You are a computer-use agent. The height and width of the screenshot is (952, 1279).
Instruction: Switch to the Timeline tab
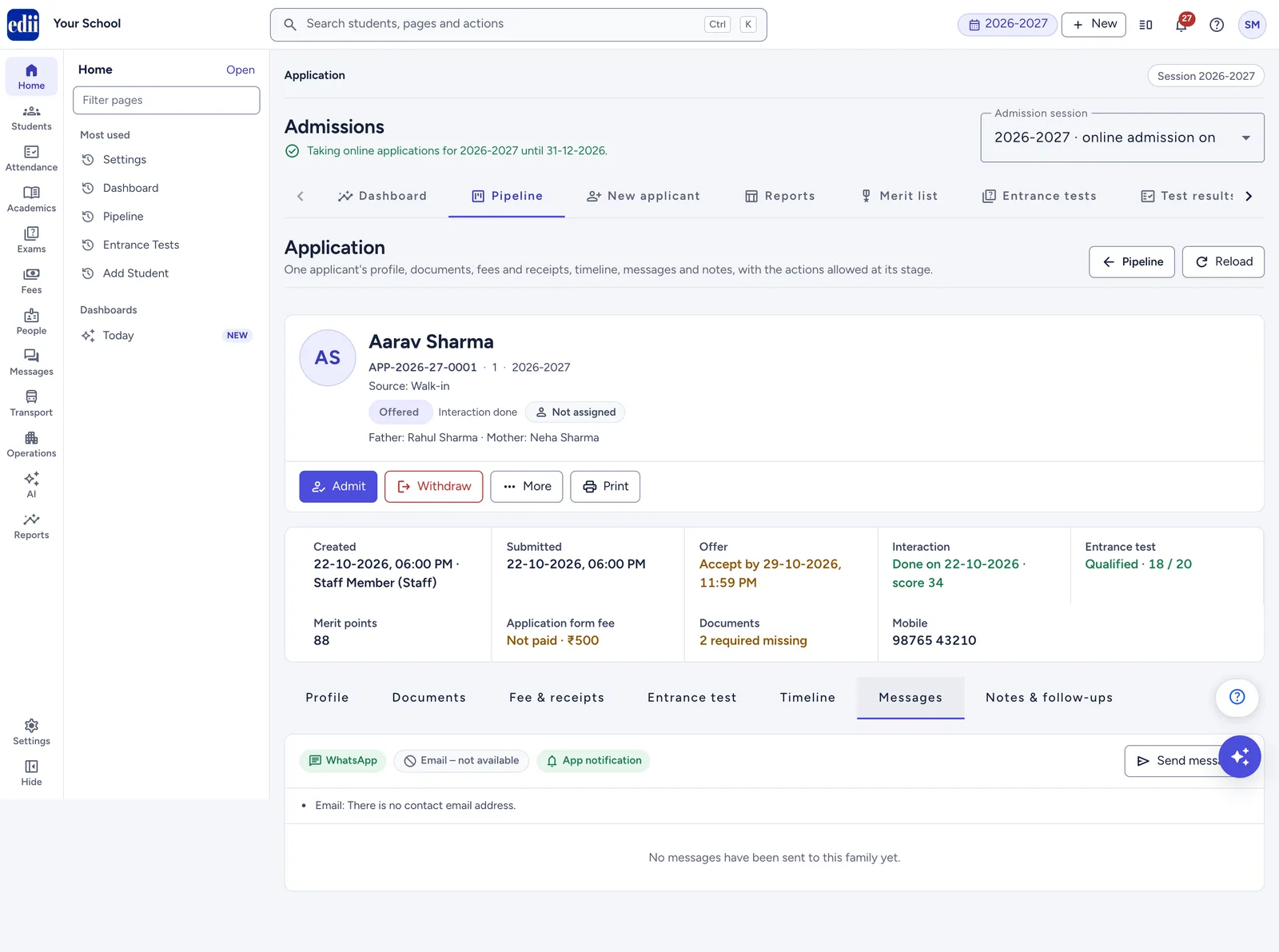(807, 698)
